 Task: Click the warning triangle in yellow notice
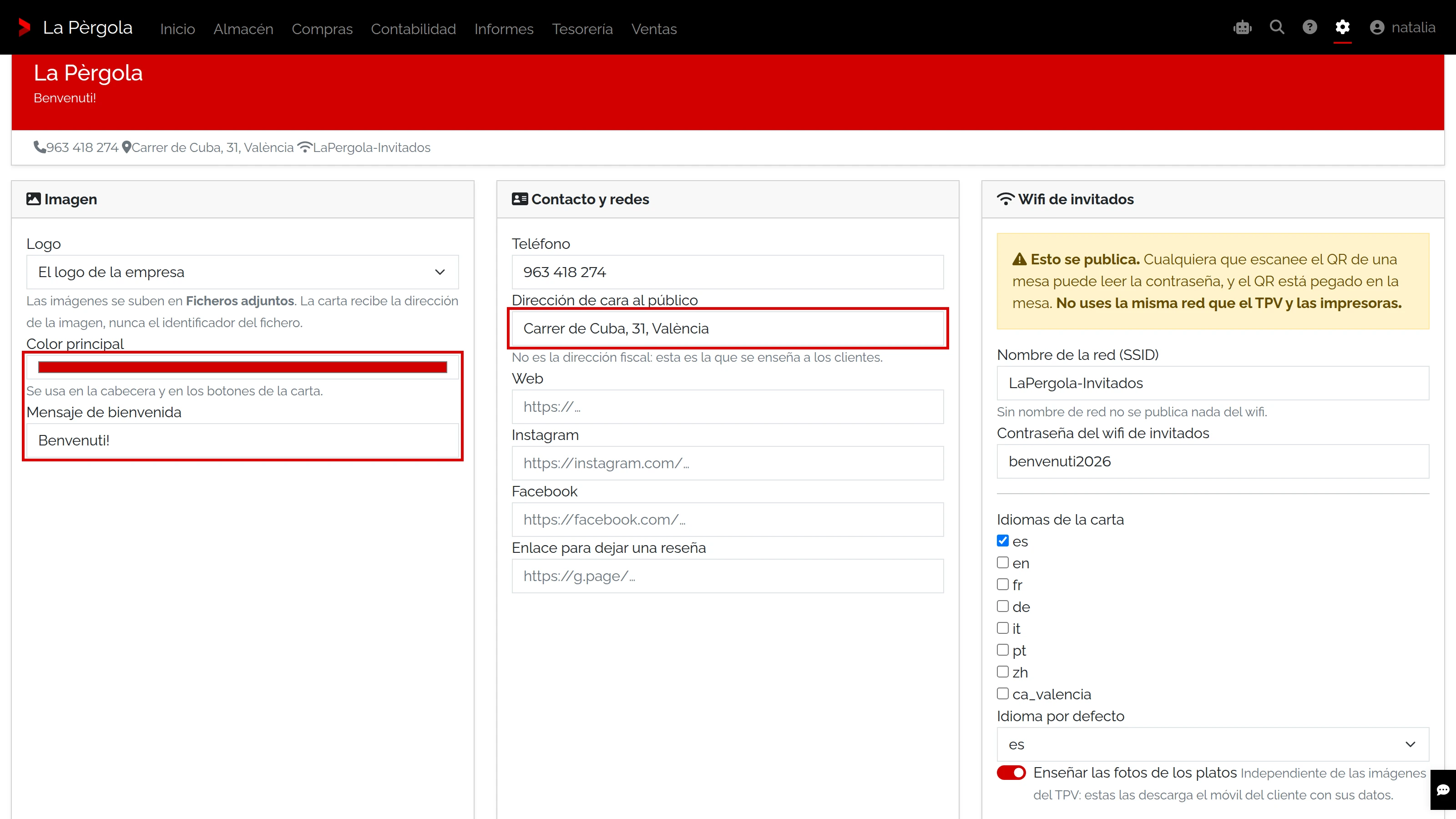click(x=1019, y=259)
